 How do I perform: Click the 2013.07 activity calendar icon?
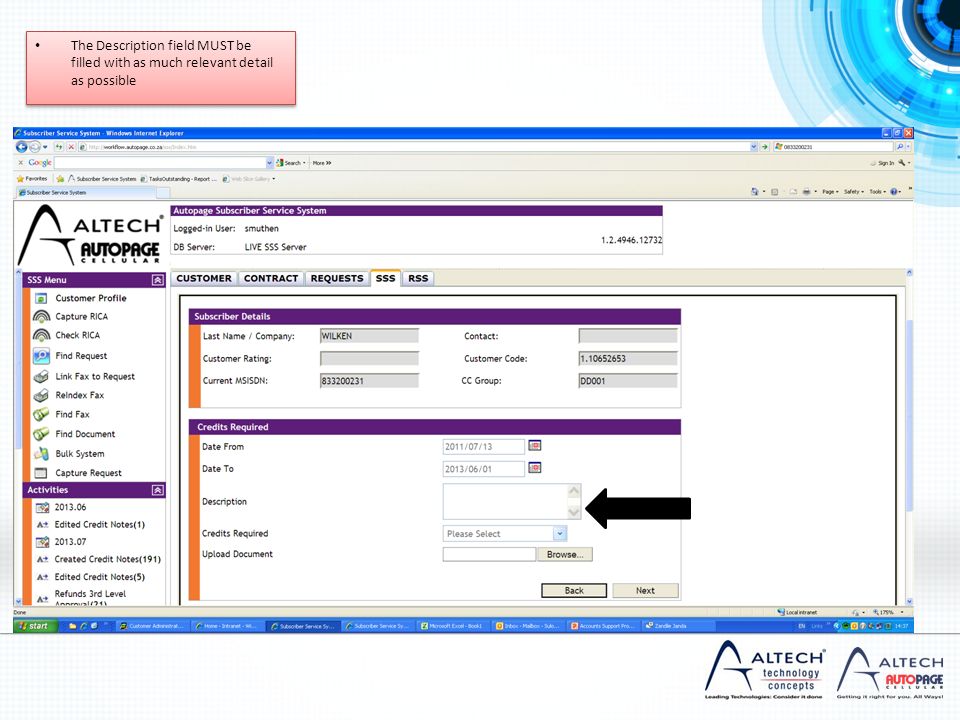tap(42, 542)
